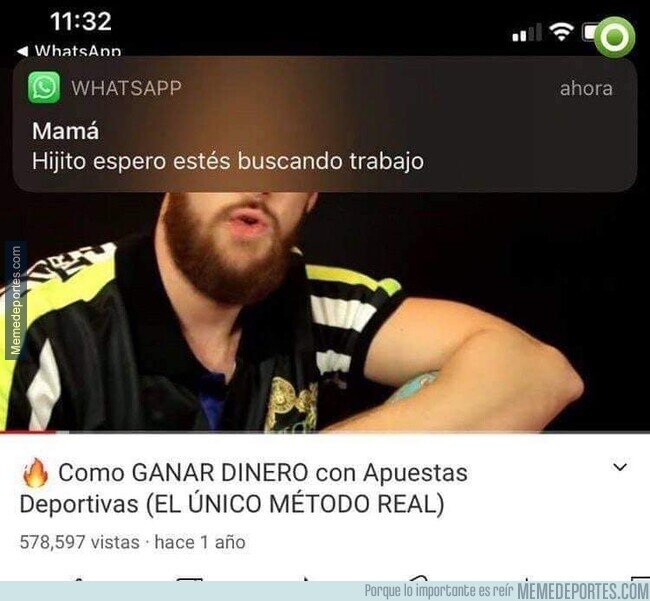This screenshot has height=601, width=650.
Task: Tap the video player showing bearded man
Action: pos(325,311)
